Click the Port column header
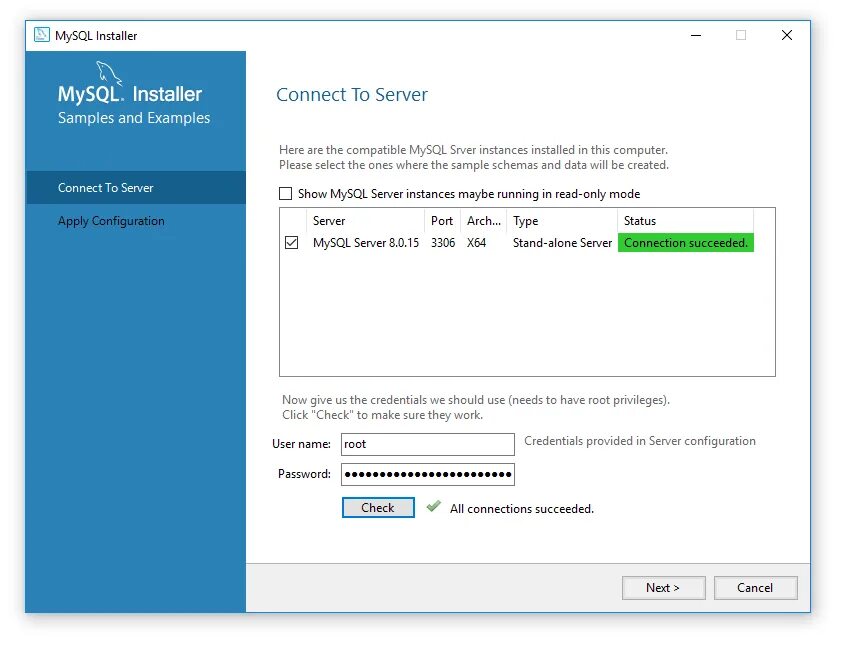The height and width of the screenshot is (645, 858). coord(443,221)
